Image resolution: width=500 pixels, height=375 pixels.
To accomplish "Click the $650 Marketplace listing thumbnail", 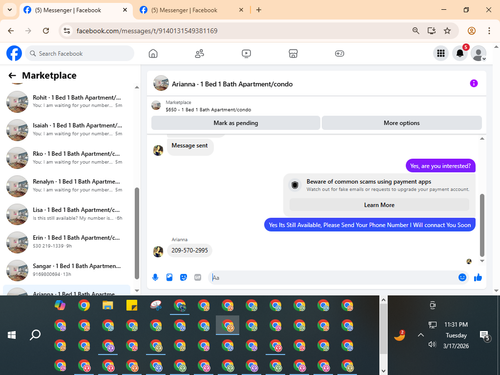I will (x=156, y=105).
